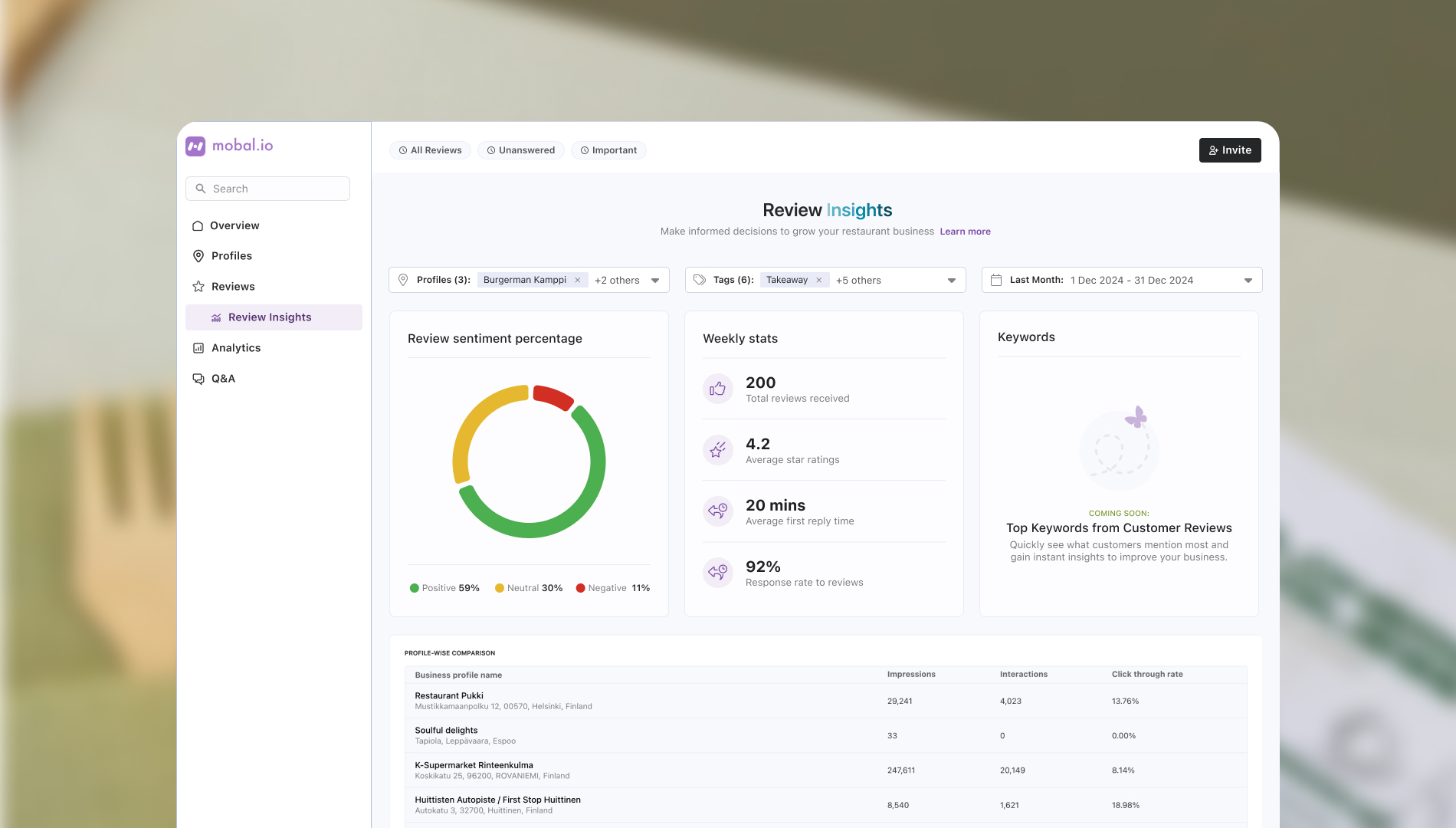Click the Analytics bar chart icon
Viewport: 1456px width, 828px height.
pyautogui.click(x=198, y=348)
